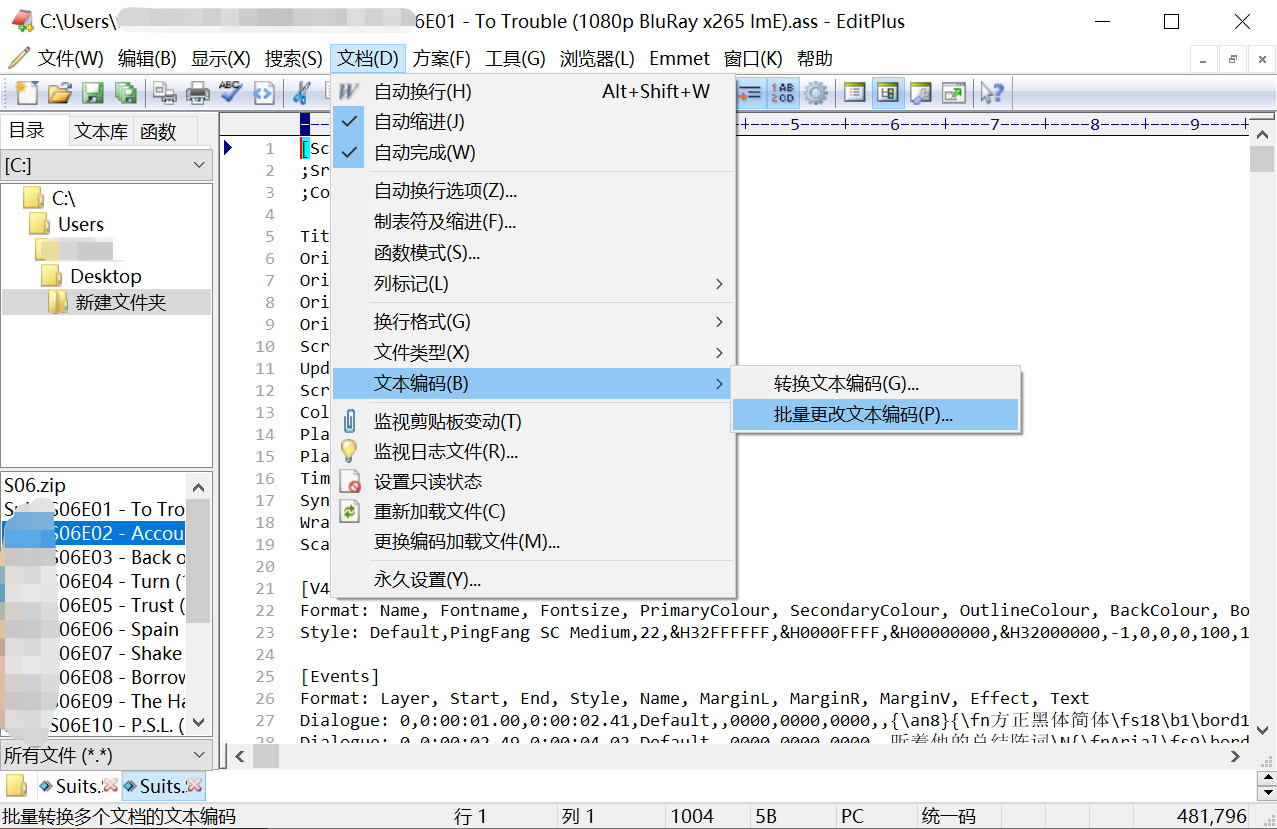Select the Desktop folder in tree
This screenshot has height=829, width=1277.
(x=105, y=276)
